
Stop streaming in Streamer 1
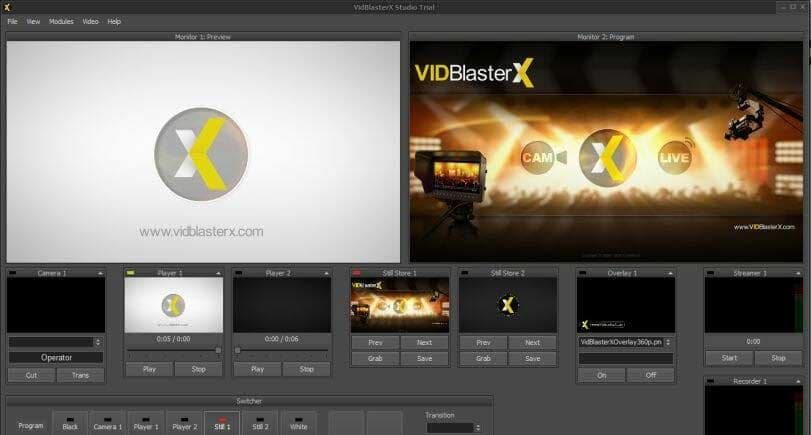[x=778, y=358]
